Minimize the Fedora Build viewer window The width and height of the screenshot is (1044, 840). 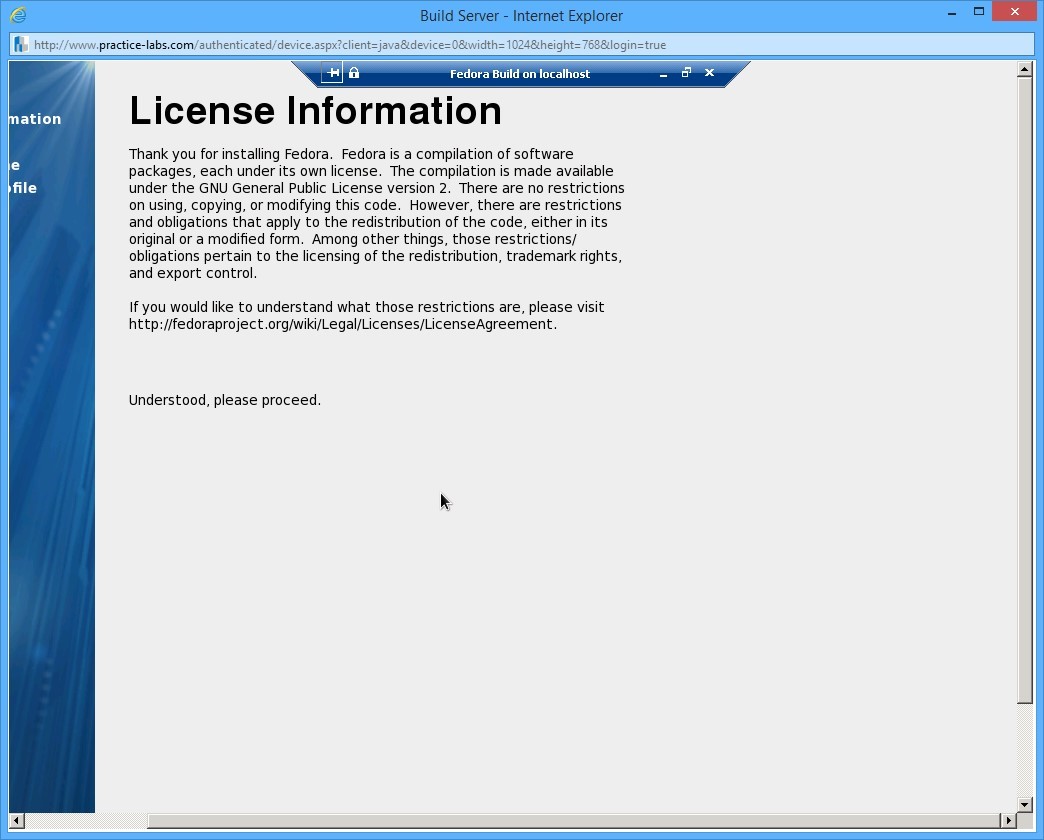coord(663,73)
